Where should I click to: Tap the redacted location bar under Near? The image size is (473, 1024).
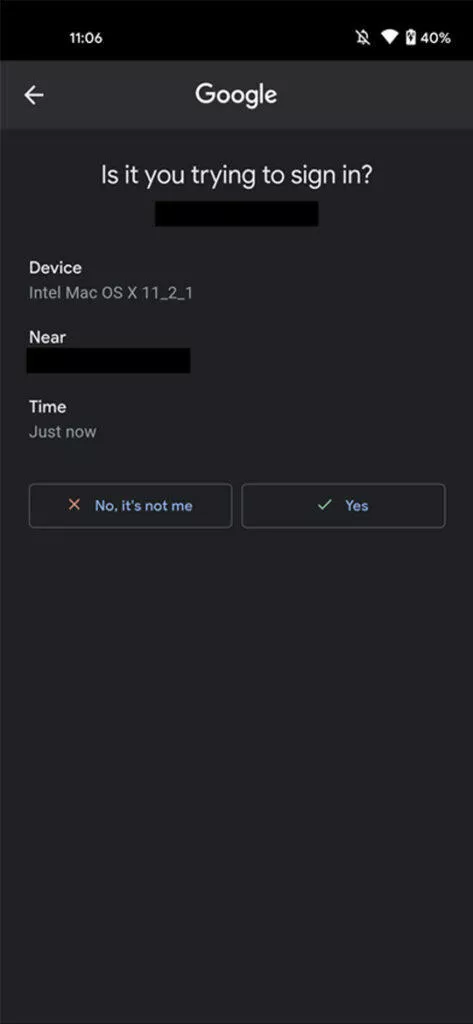click(108, 360)
